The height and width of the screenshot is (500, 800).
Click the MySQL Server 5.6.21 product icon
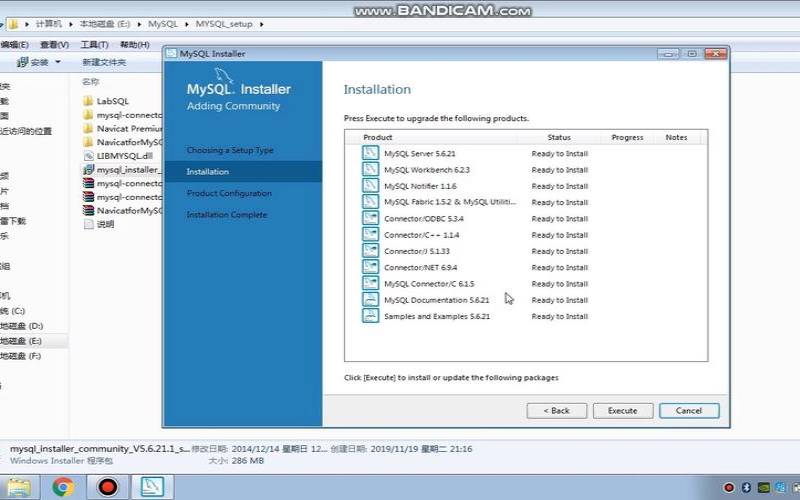click(x=370, y=153)
